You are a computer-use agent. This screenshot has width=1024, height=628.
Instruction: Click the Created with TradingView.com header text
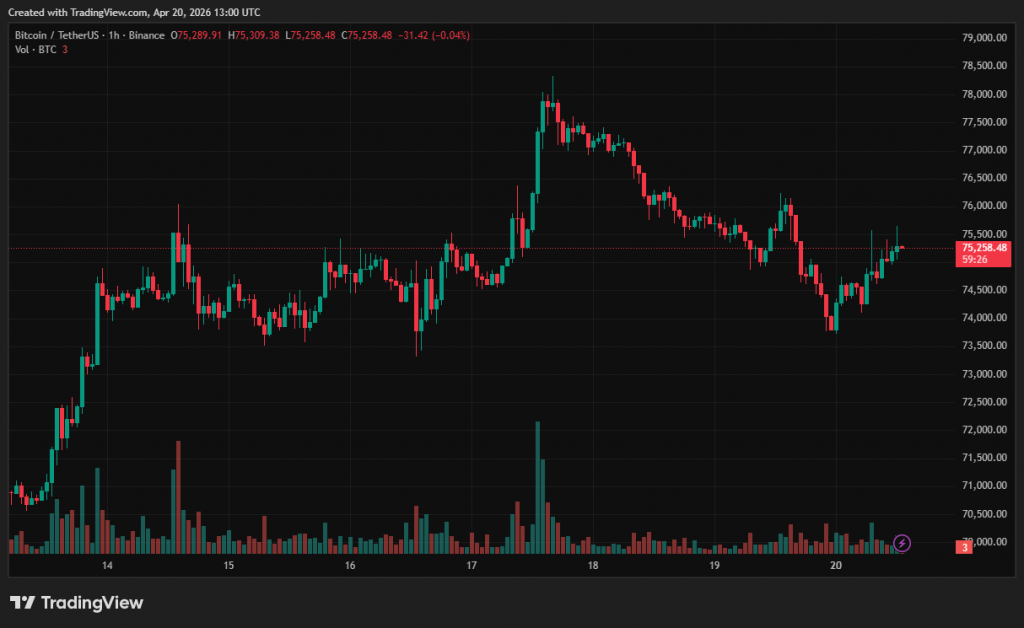pyautogui.click(x=135, y=12)
